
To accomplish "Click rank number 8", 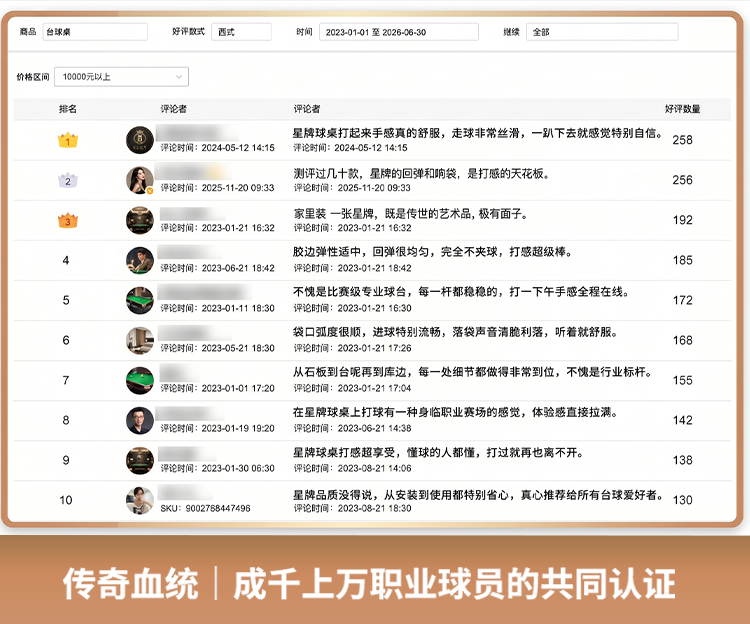I will (x=66, y=420).
